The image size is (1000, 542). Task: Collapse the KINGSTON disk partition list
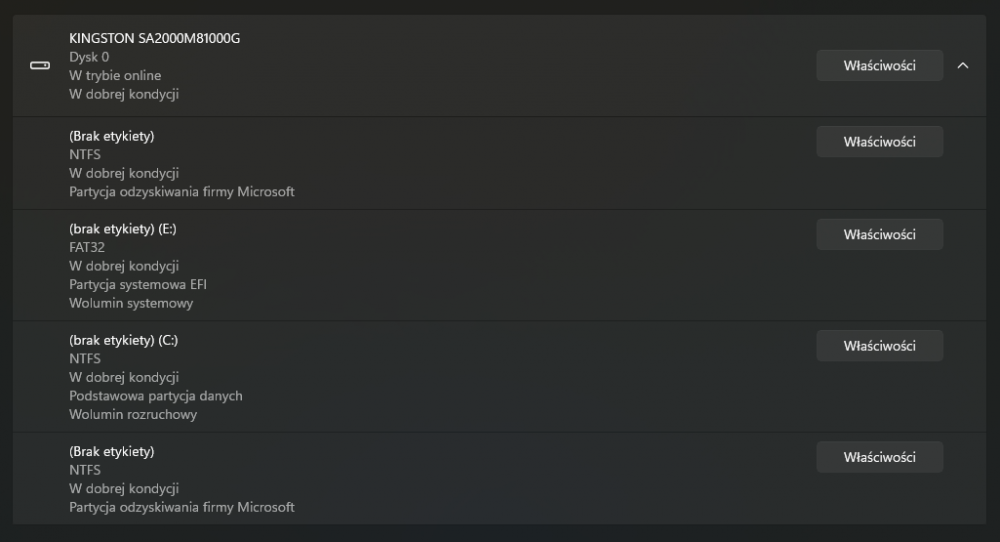pos(963,66)
